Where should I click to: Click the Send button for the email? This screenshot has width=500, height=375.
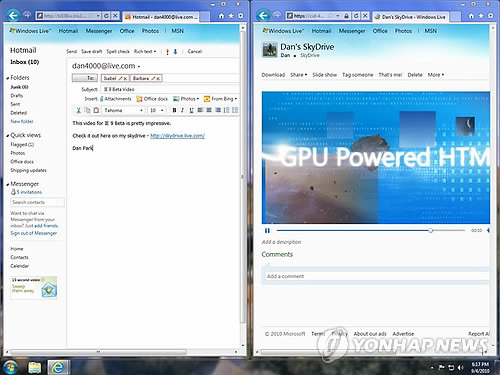71,52
